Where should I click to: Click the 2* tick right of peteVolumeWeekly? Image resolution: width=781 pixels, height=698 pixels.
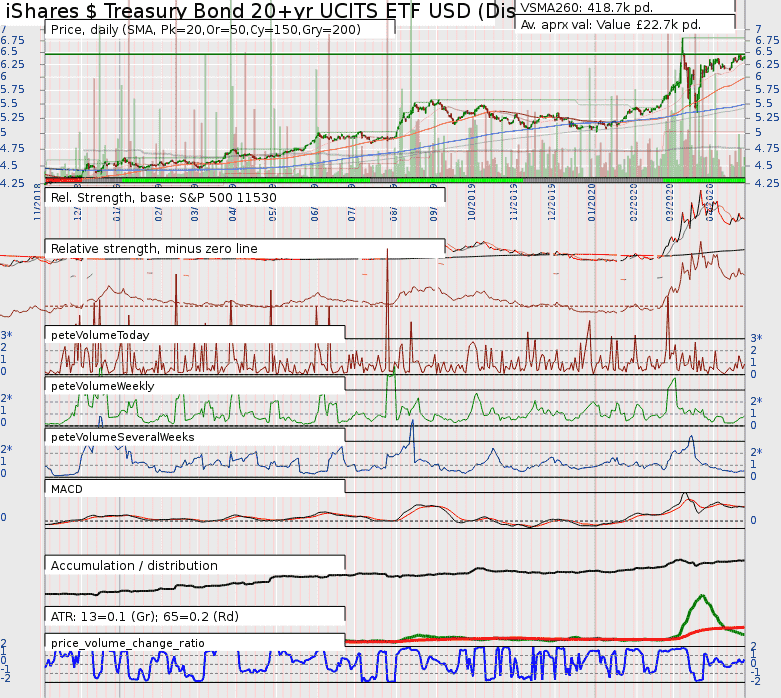point(756,401)
